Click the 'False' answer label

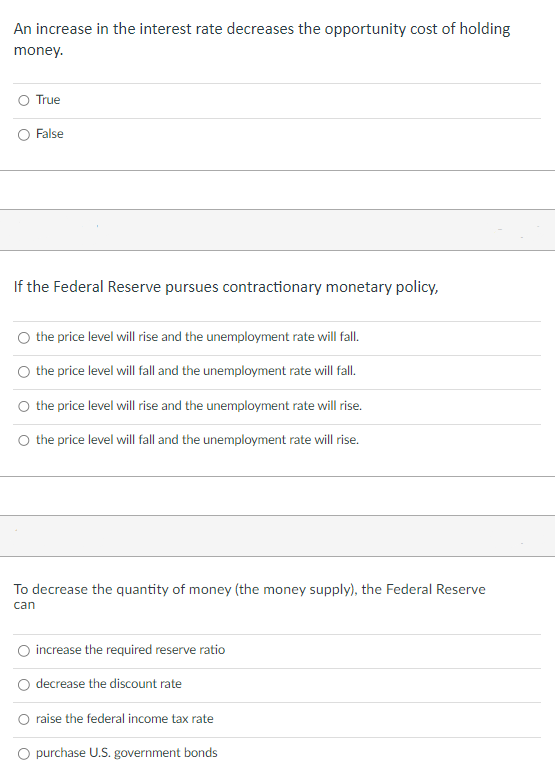tap(50, 134)
